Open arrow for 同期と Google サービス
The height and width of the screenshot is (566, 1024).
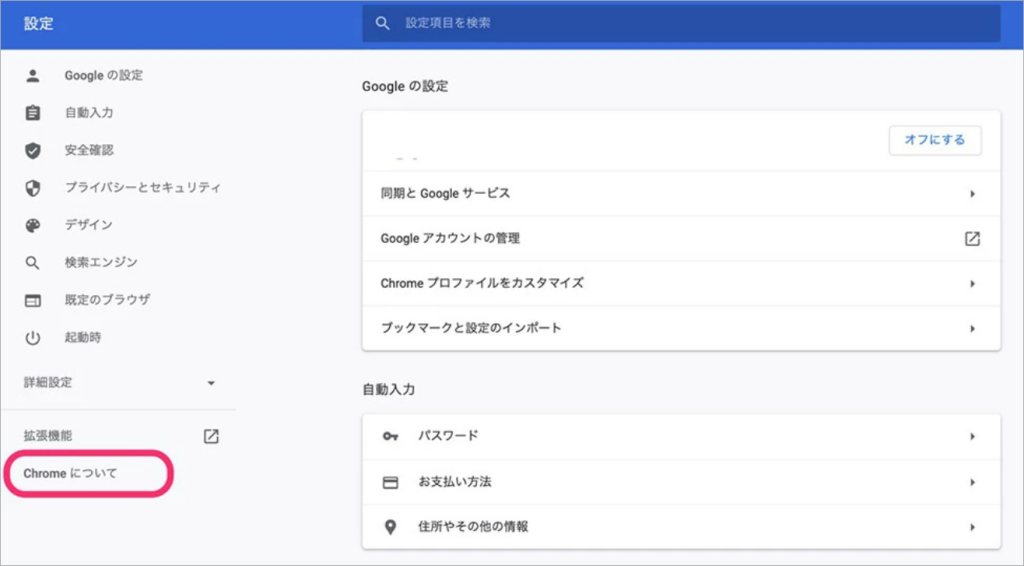click(x=972, y=194)
